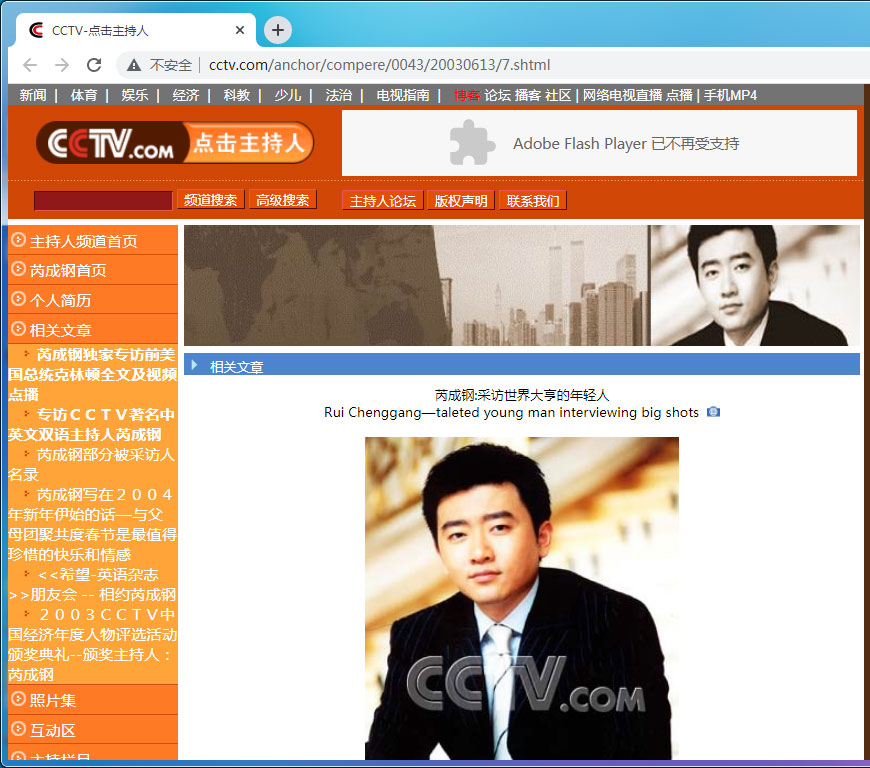870x768 pixels.
Task: Click the 高级搜索 button
Action: tap(283, 200)
